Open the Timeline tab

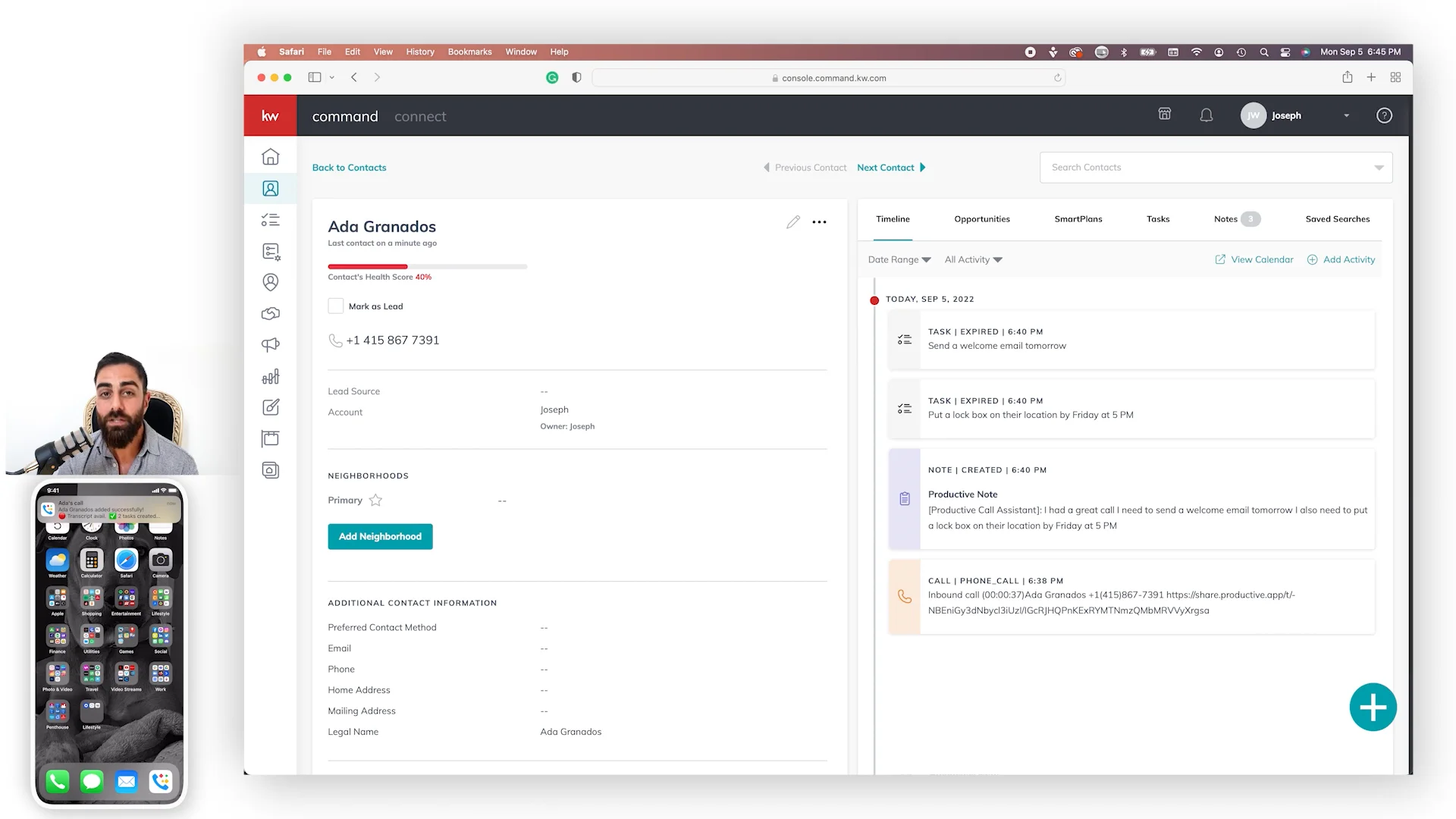coord(893,219)
